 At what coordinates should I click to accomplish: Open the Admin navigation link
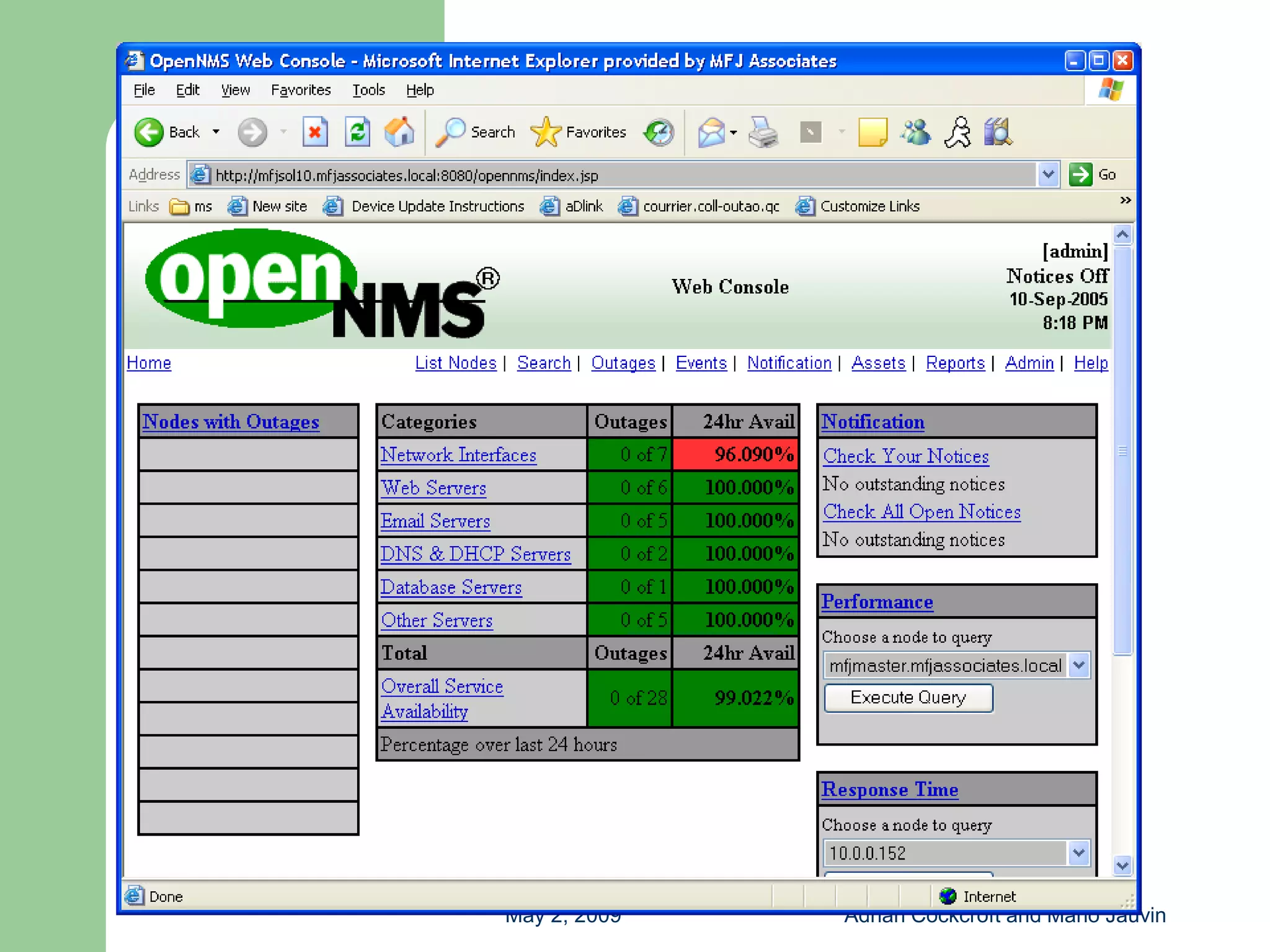(1029, 363)
